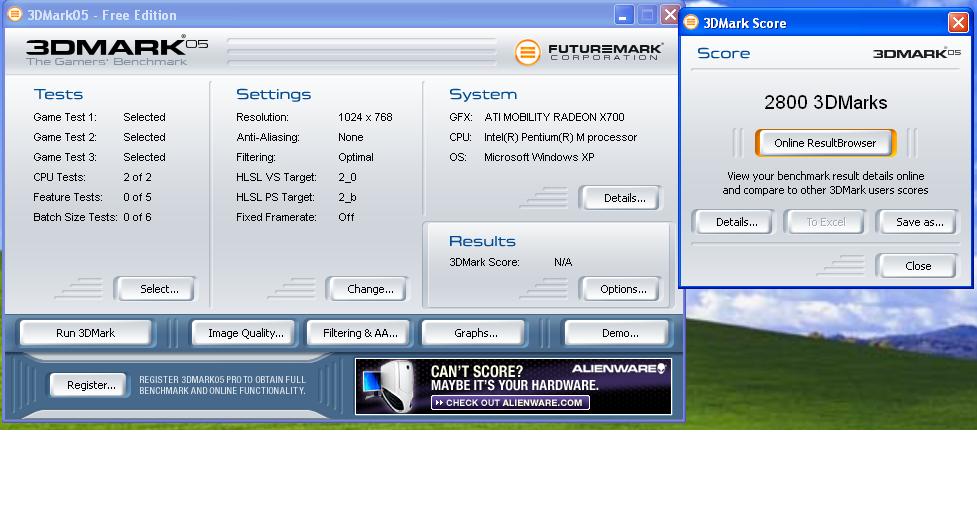Click the HLSL VS Target value 2_0
This screenshot has width=977, height=525.
pos(347,177)
